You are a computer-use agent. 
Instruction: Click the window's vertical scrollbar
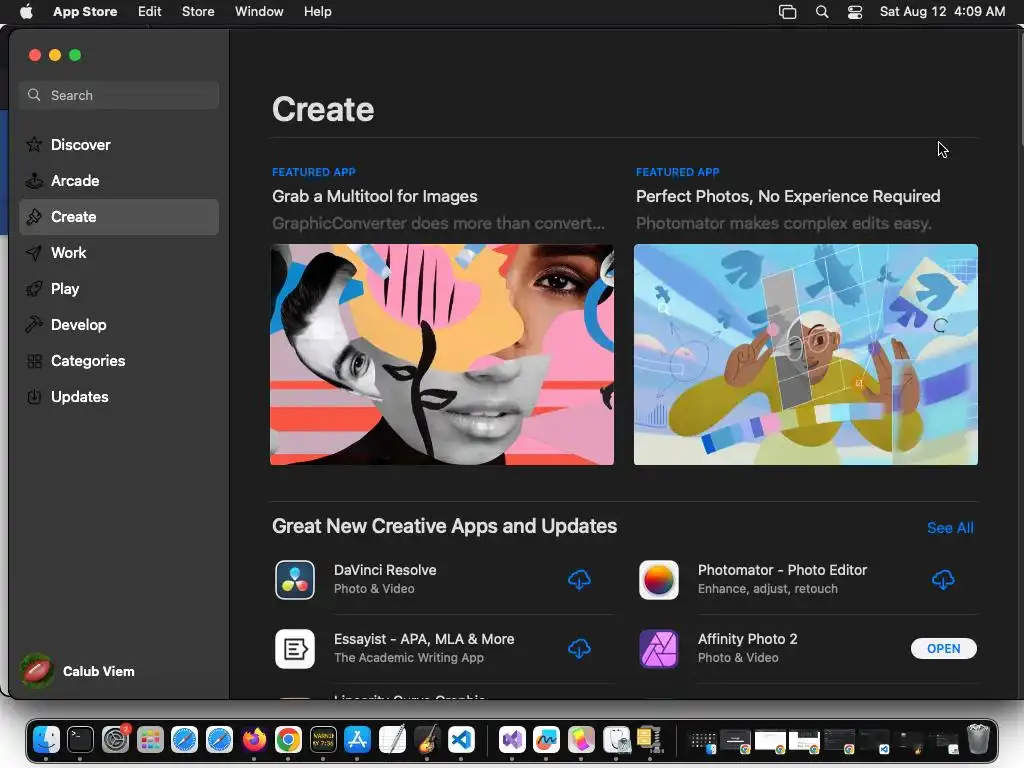click(x=1020, y=88)
